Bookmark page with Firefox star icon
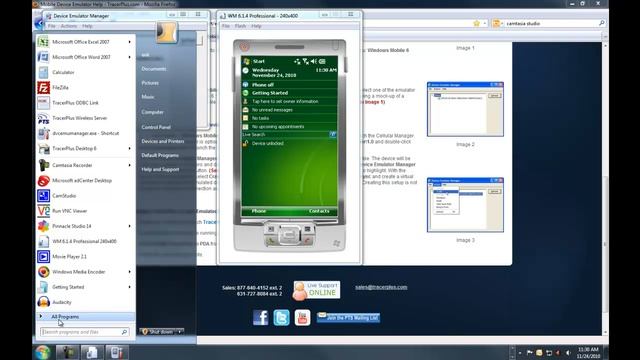Image resolution: width=640 pixels, height=360 pixels. coord(476,23)
